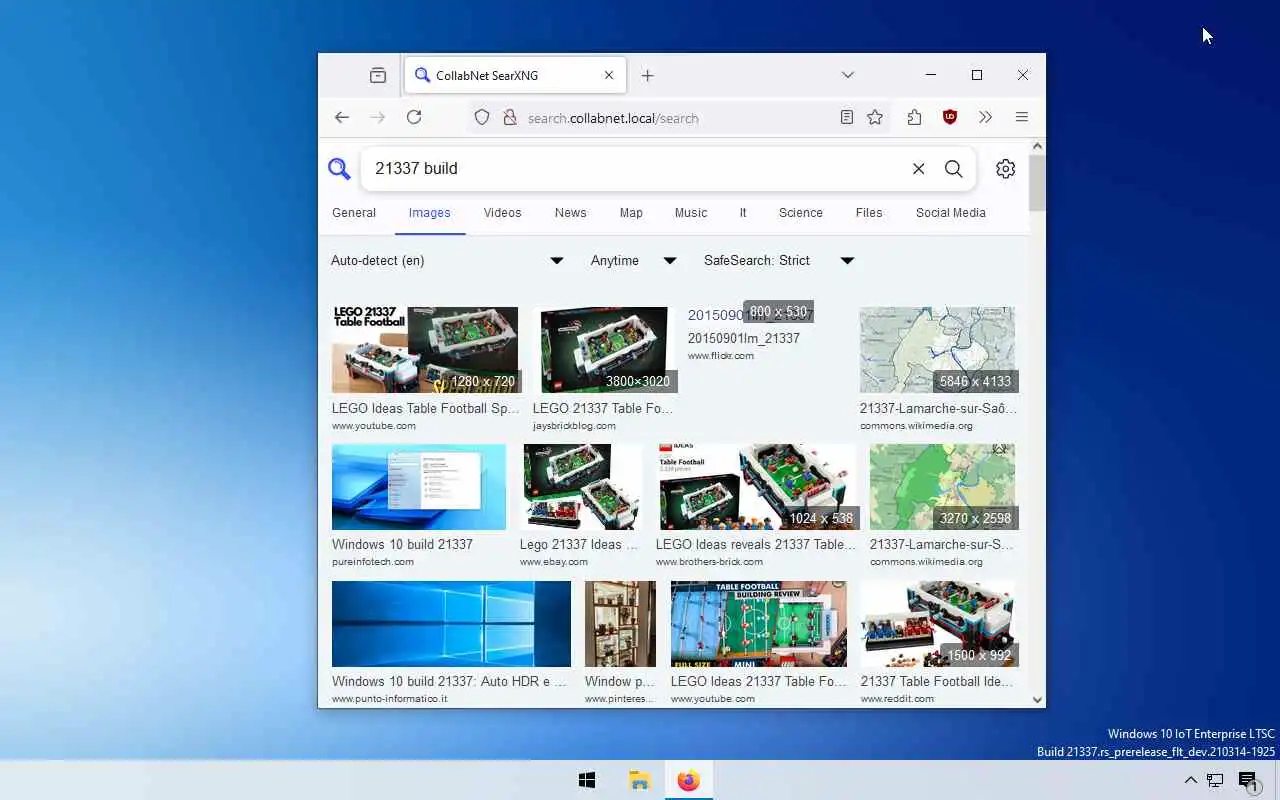Click 'Windows 10 build 21337: Auto HDR' title
This screenshot has width=1280, height=800.
[449, 682]
